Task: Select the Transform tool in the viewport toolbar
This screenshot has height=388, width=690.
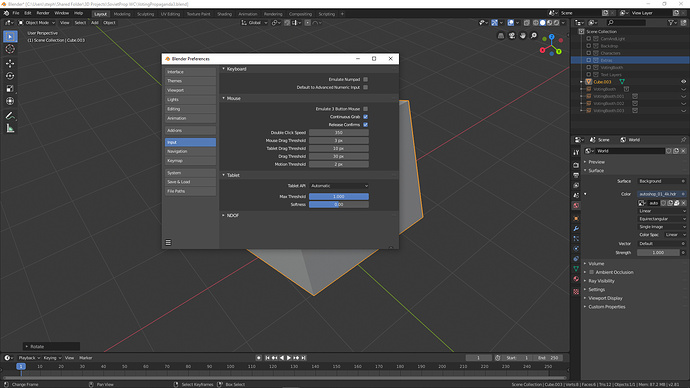Action: [10, 101]
